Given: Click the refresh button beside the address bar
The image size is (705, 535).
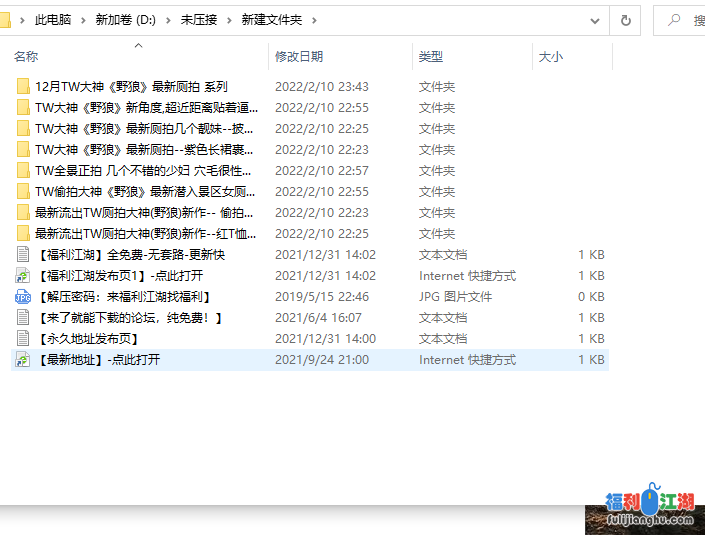Looking at the screenshot, I should click(x=626, y=20).
